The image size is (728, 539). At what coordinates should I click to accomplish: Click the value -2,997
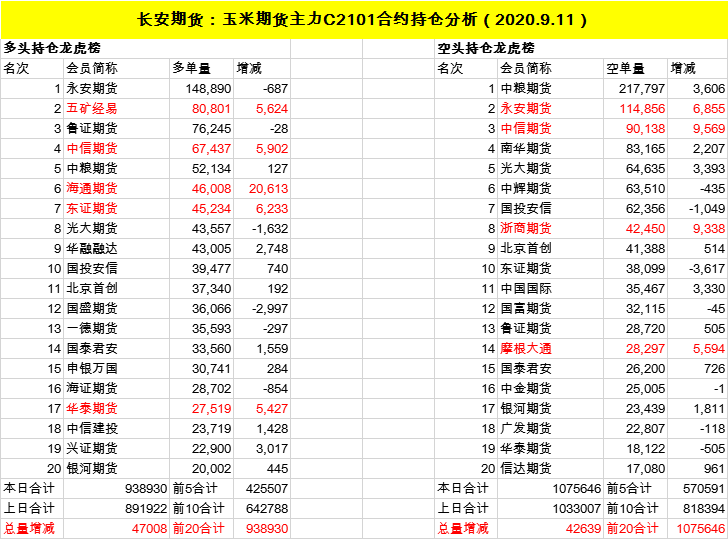tap(262, 308)
